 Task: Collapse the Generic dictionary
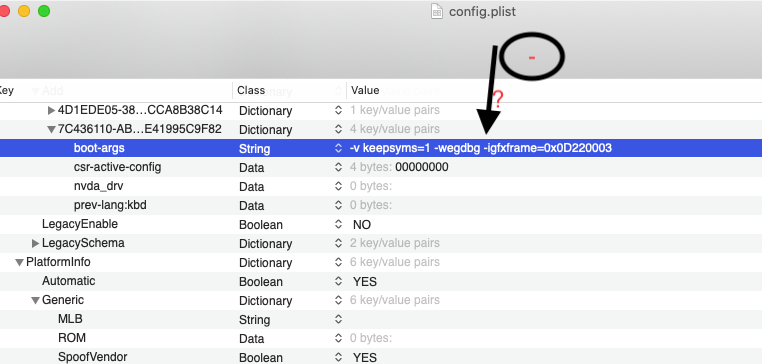click(35, 300)
